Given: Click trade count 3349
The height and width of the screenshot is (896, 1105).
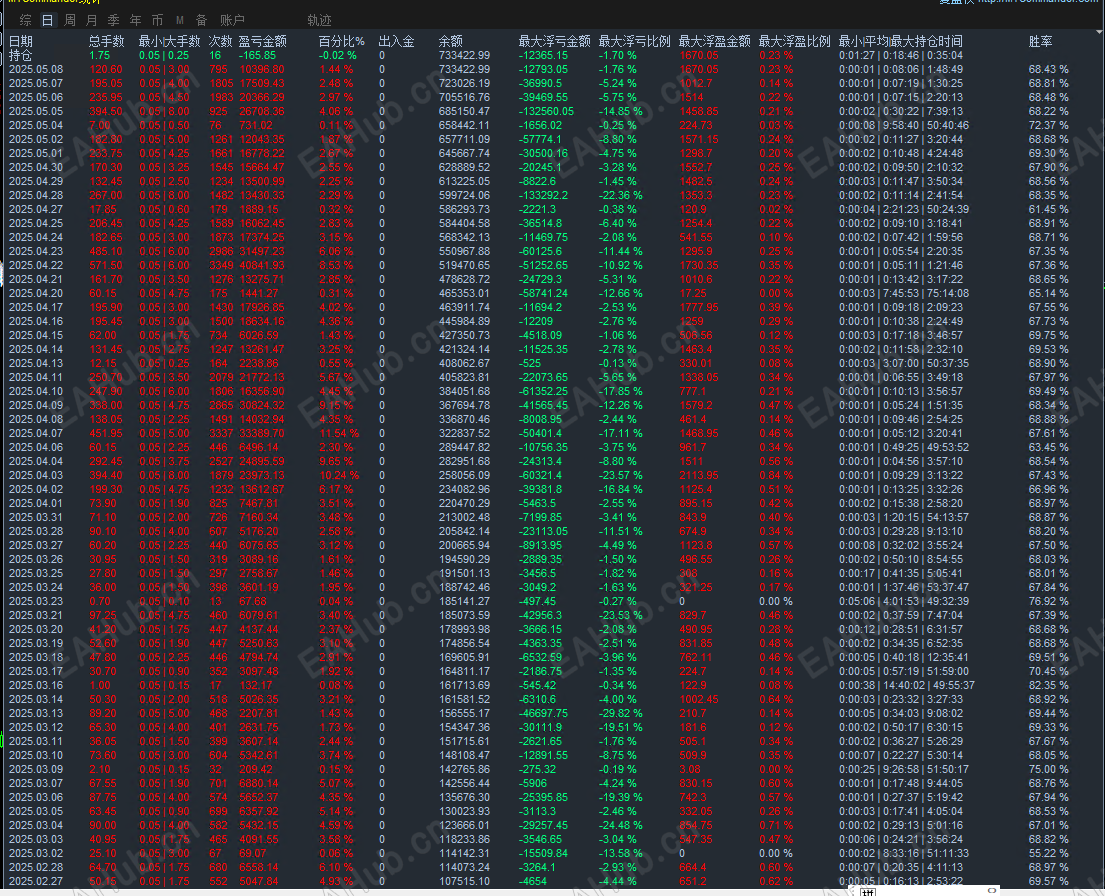Looking at the screenshot, I should coord(221,265).
